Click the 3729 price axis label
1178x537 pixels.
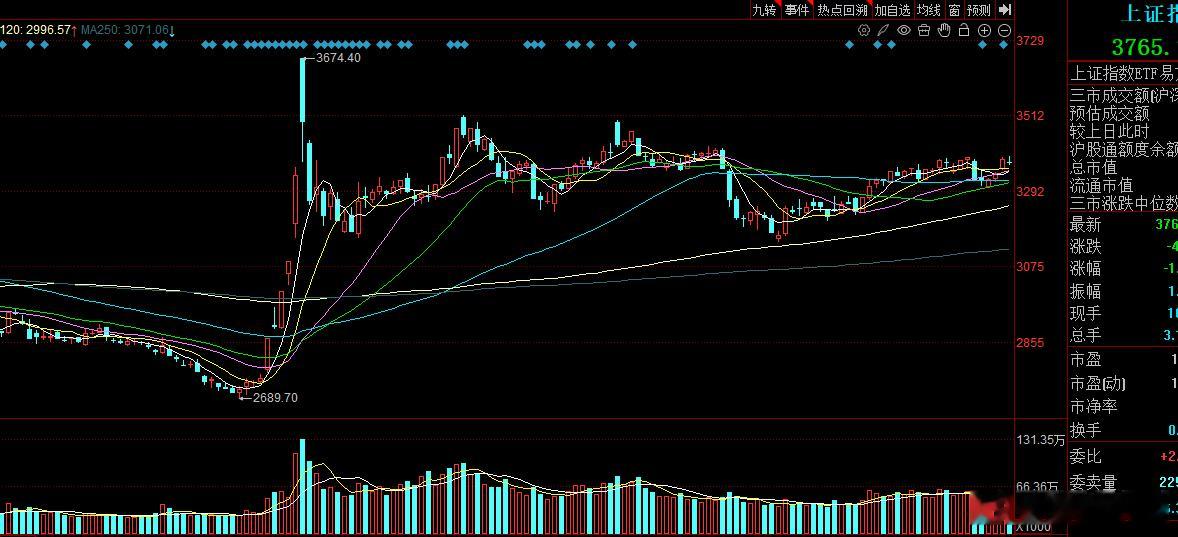(x=1029, y=41)
